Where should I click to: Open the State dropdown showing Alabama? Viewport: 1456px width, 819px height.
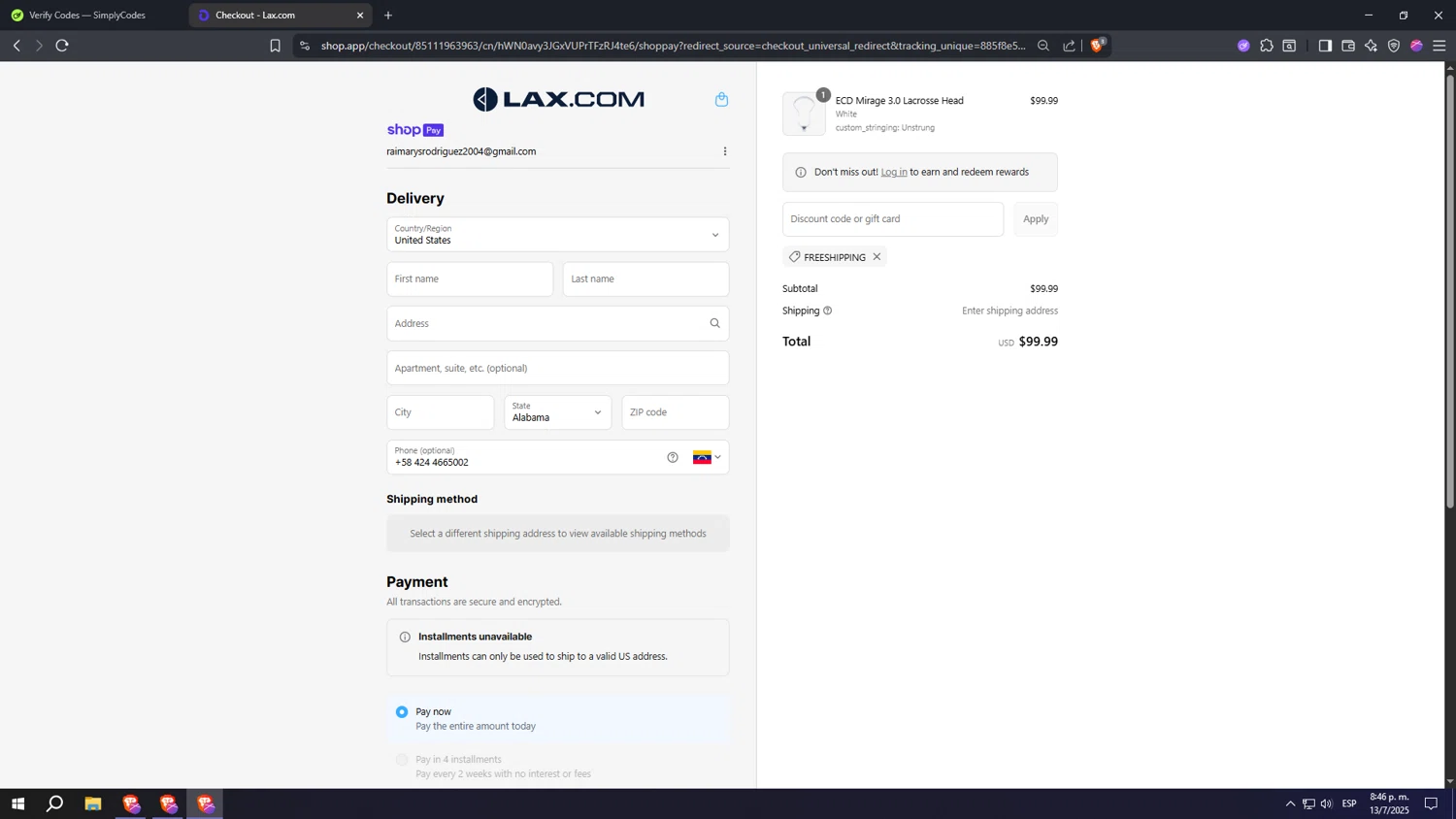coord(558,412)
